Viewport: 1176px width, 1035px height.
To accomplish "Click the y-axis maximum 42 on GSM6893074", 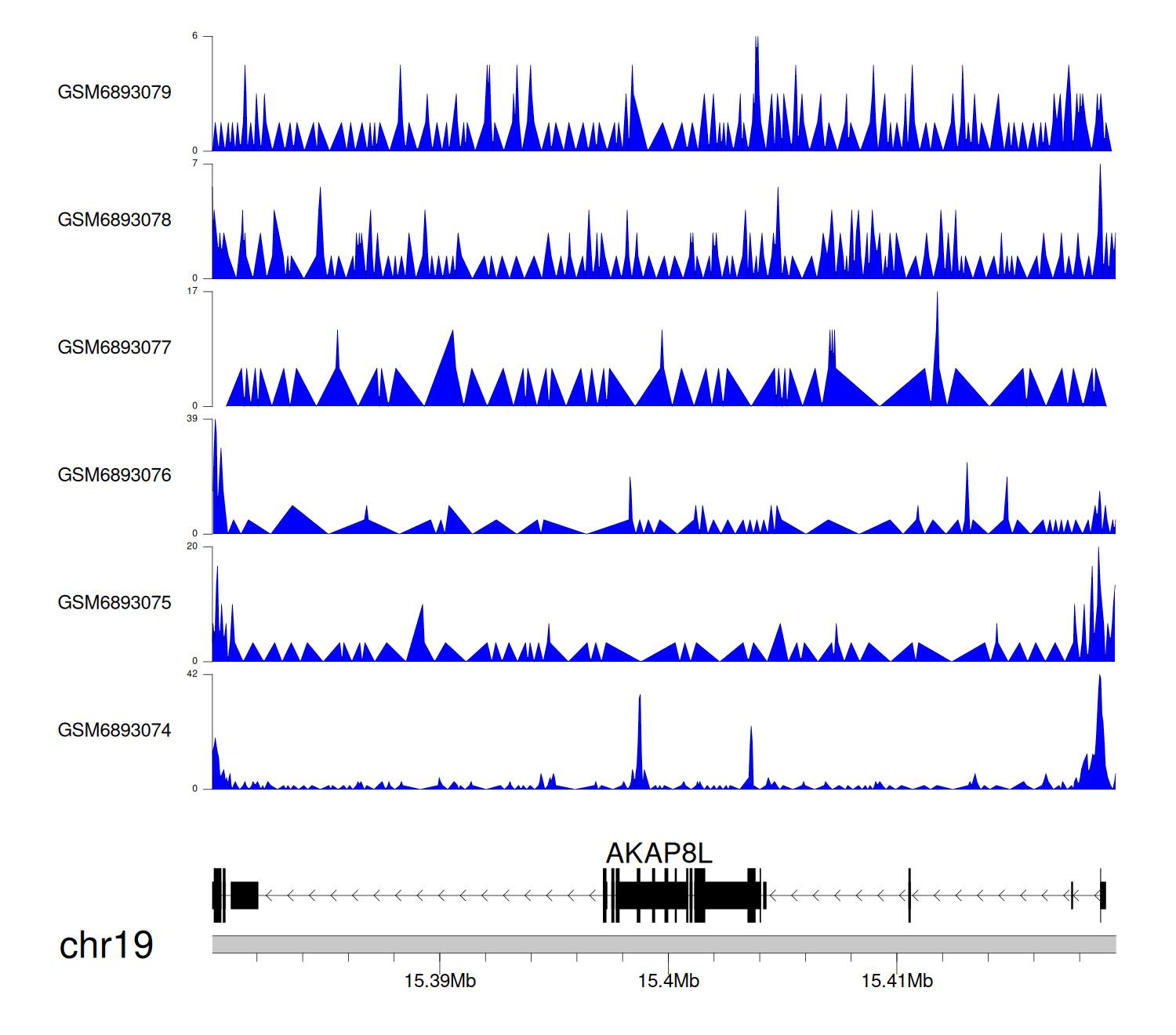I will tap(192, 674).
